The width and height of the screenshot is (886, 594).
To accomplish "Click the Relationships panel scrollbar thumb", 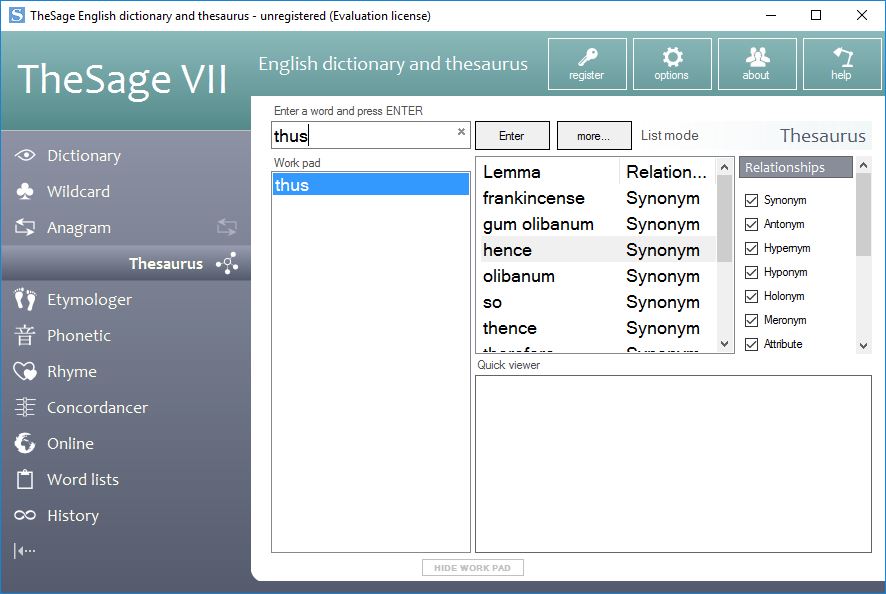I will 863,215.
